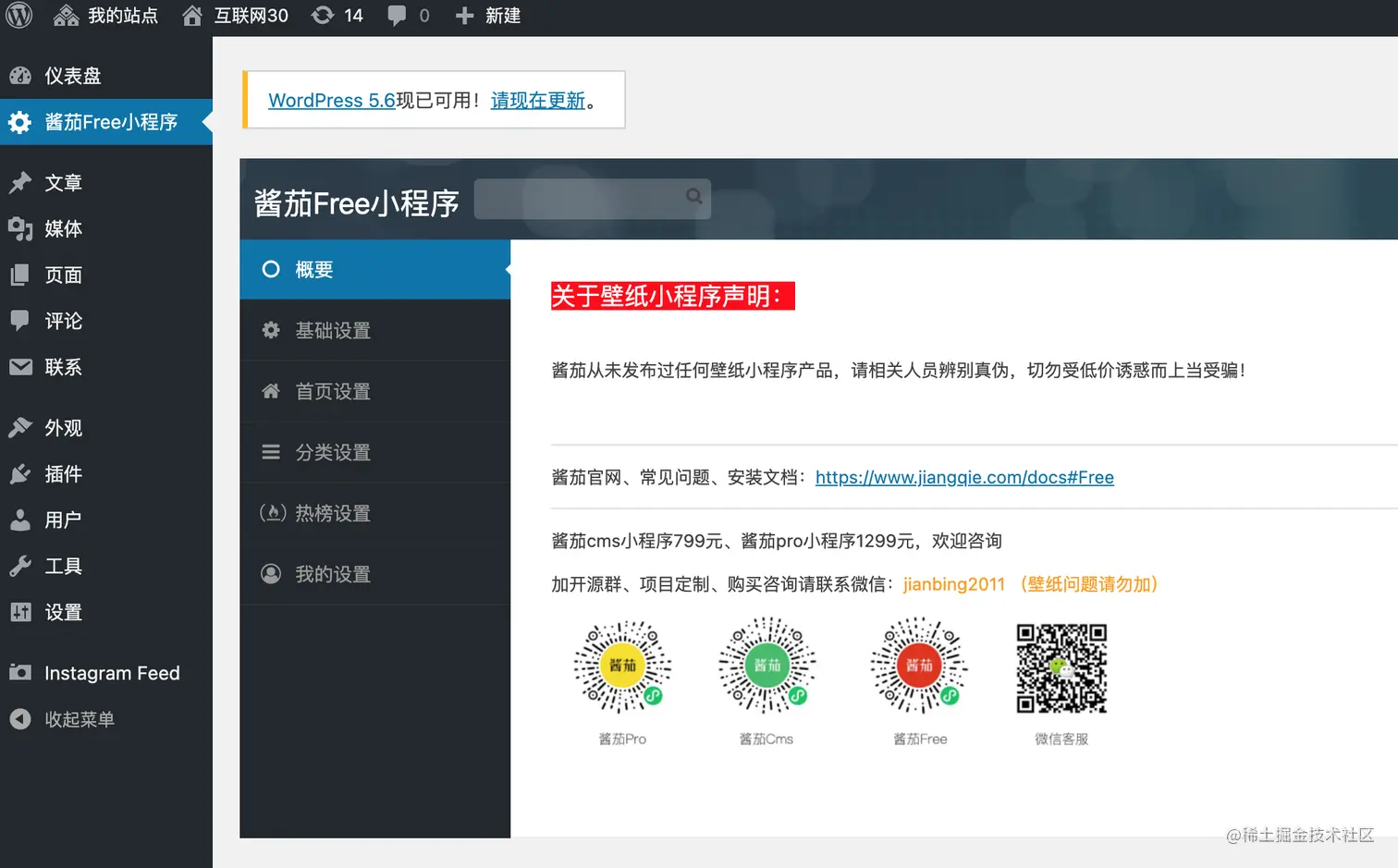1398x868 pixels.
Task: Click the 酱茄Free小程序 plugin title
Action: [356, 203]
